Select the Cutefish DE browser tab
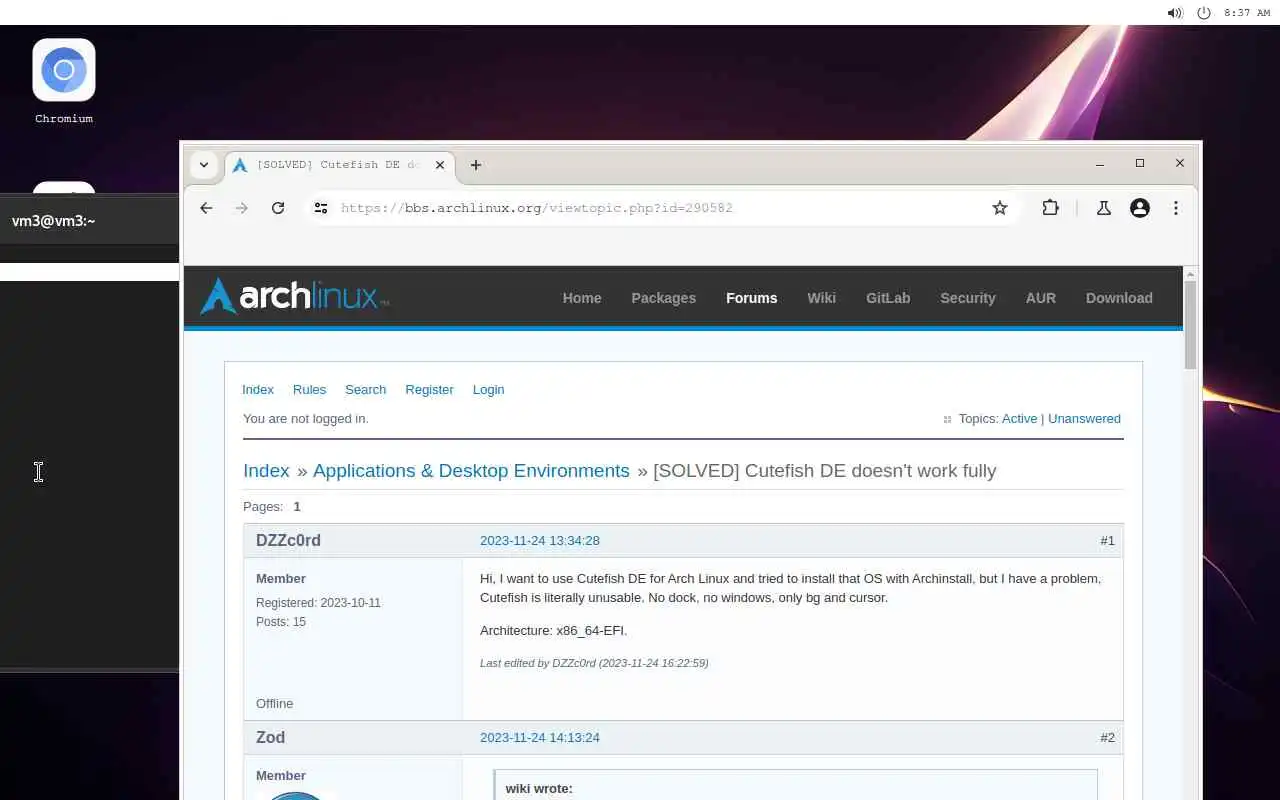Screen dimensions: 1280x800 tap(338, 165)
